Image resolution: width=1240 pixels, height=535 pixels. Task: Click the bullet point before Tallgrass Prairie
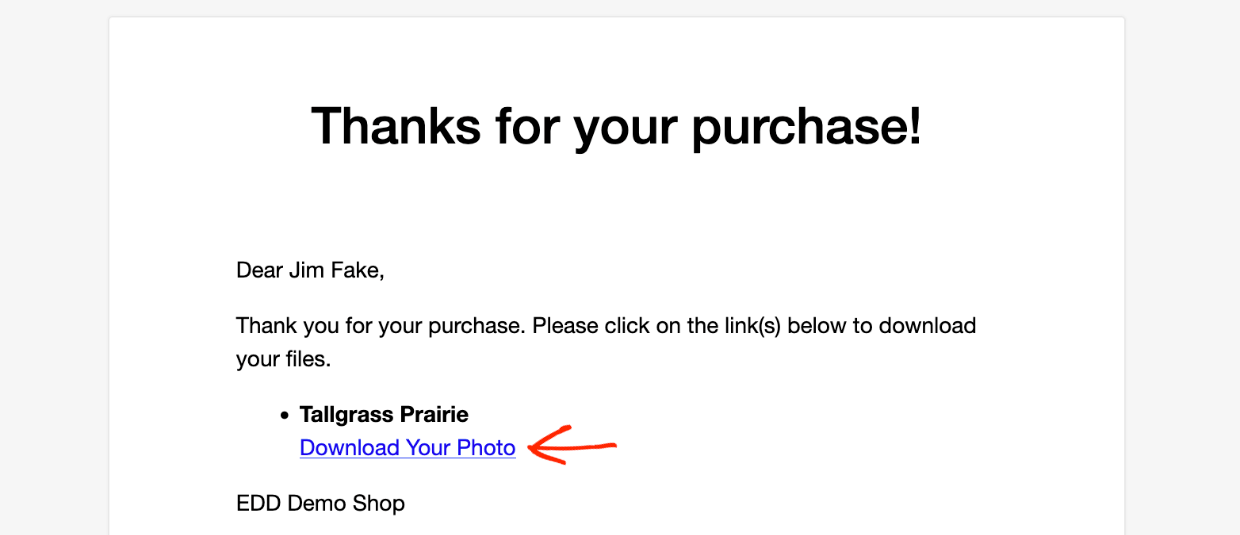coord(284,415)
